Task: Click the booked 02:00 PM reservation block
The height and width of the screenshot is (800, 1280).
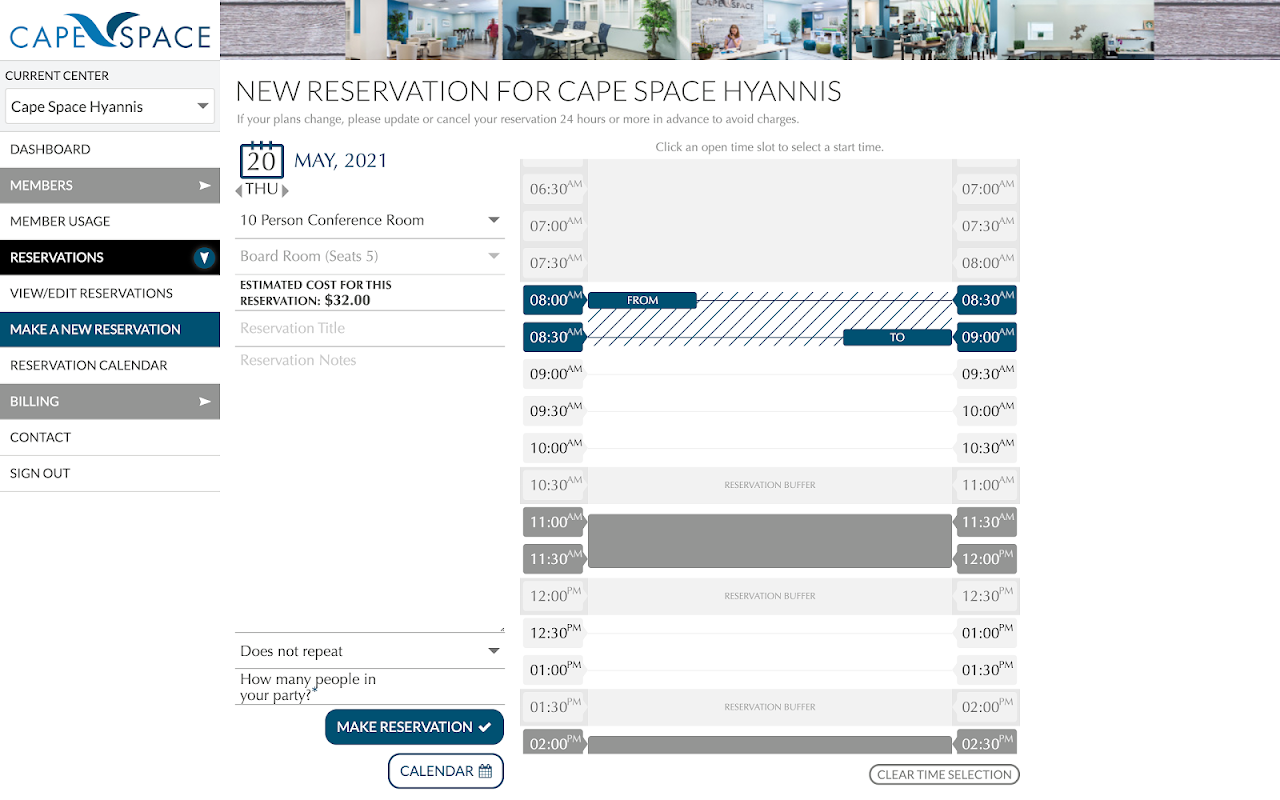Action: (770, 745)
